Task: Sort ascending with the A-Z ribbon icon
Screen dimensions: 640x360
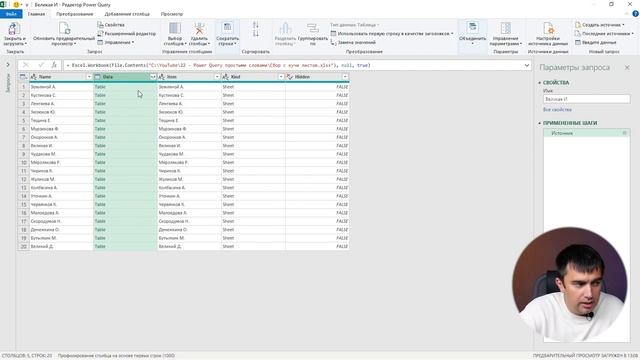Action: pyautogui.click(x=256, y=25)
